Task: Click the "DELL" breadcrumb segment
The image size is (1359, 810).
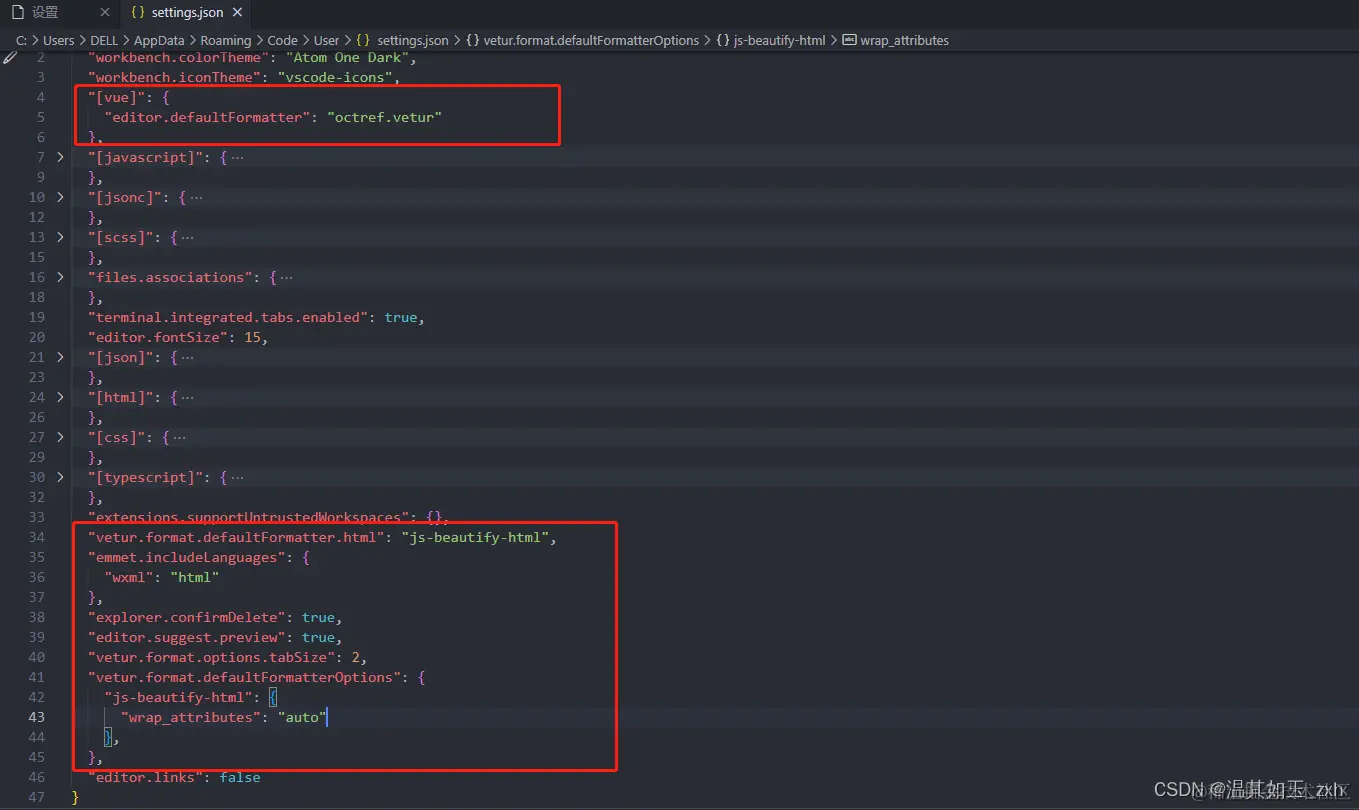Action: 105,40
